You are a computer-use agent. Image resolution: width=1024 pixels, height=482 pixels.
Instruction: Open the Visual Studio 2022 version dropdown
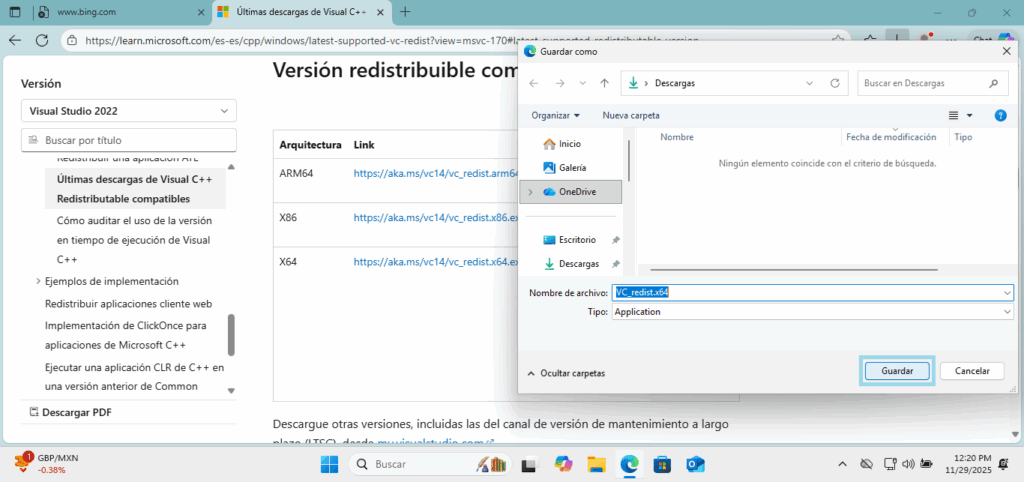pyautogui.click(x=129, y=111)
